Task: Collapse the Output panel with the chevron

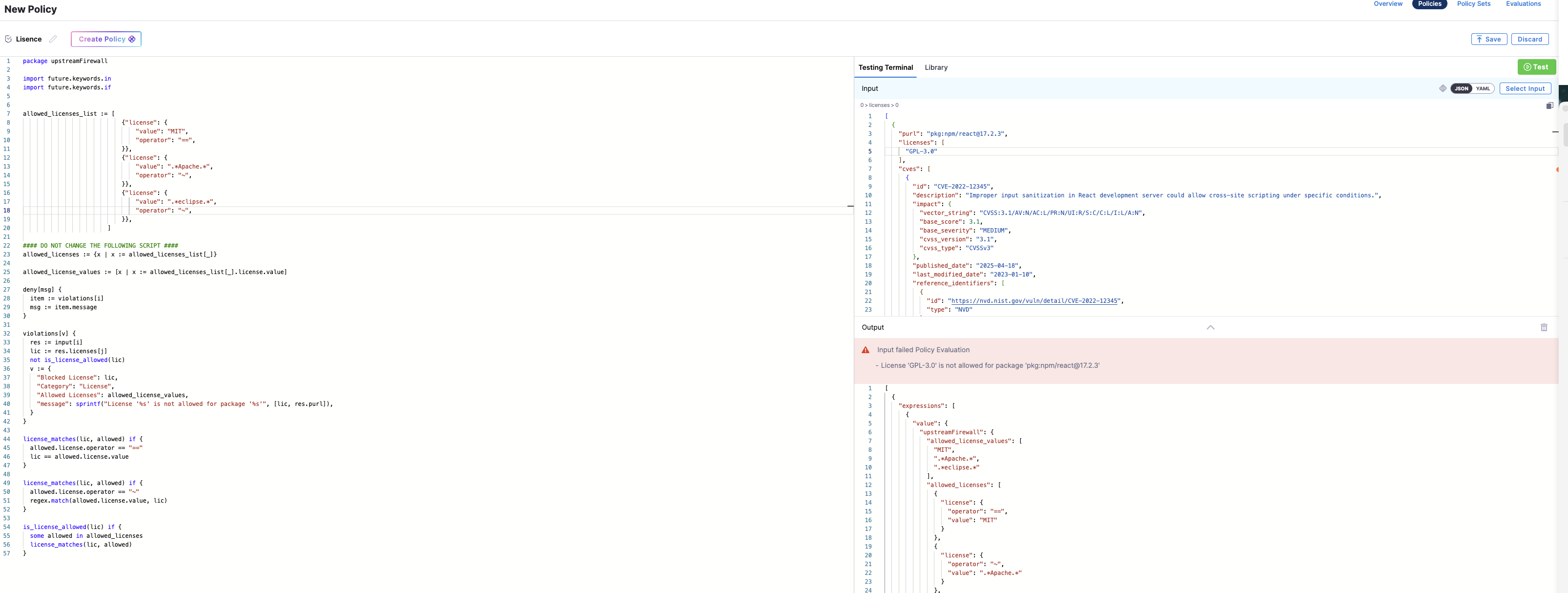Action: 1210,328
